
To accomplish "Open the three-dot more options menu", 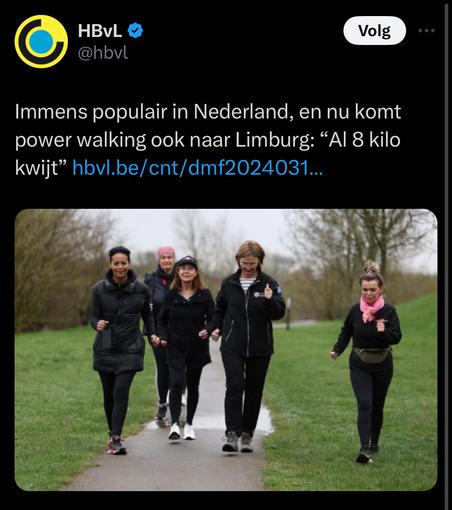I will 427,31.
